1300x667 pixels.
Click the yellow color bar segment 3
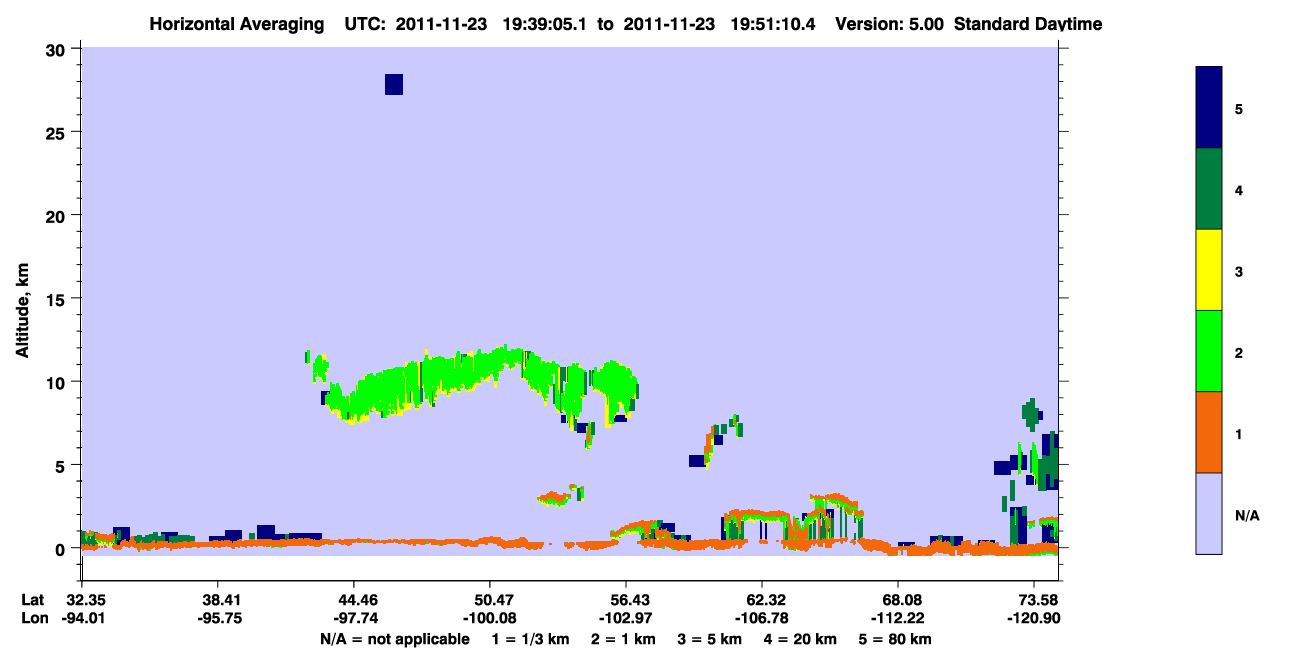(1209, 270)
